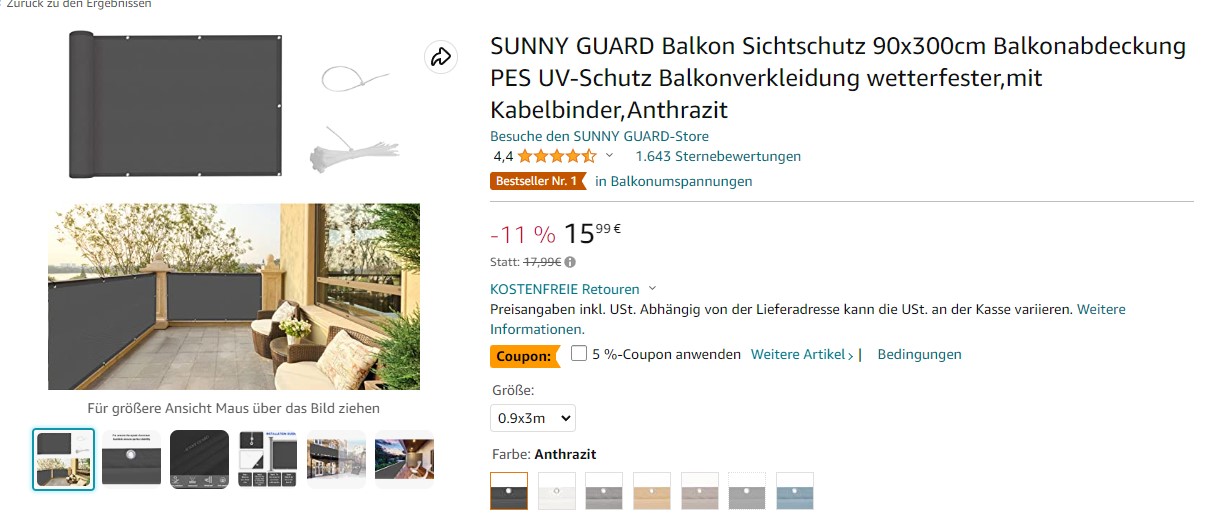Visit the SUNNY GUARD-Store link
The width and height of the screenshot is (1208, 523).
point(599,136)
